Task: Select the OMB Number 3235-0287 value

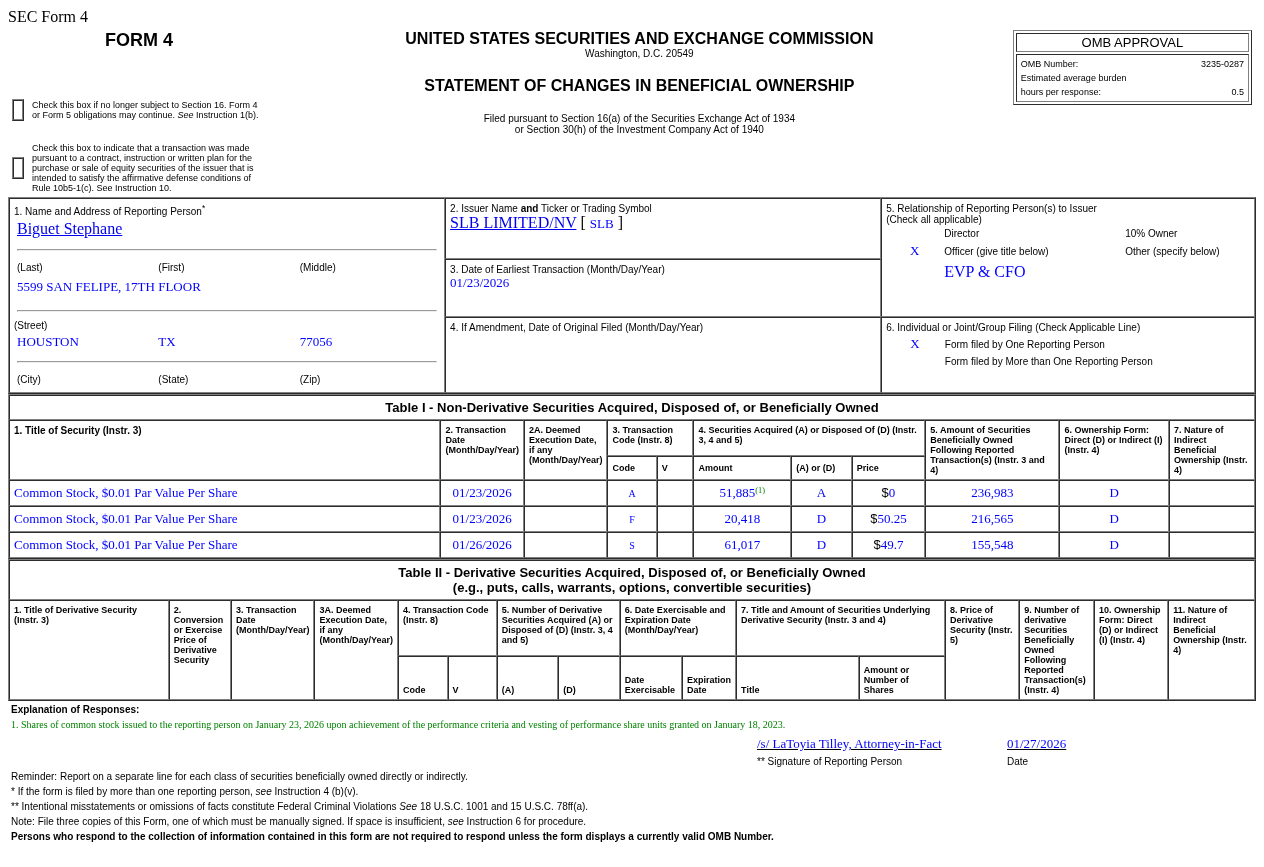Action: (1222, 64)
